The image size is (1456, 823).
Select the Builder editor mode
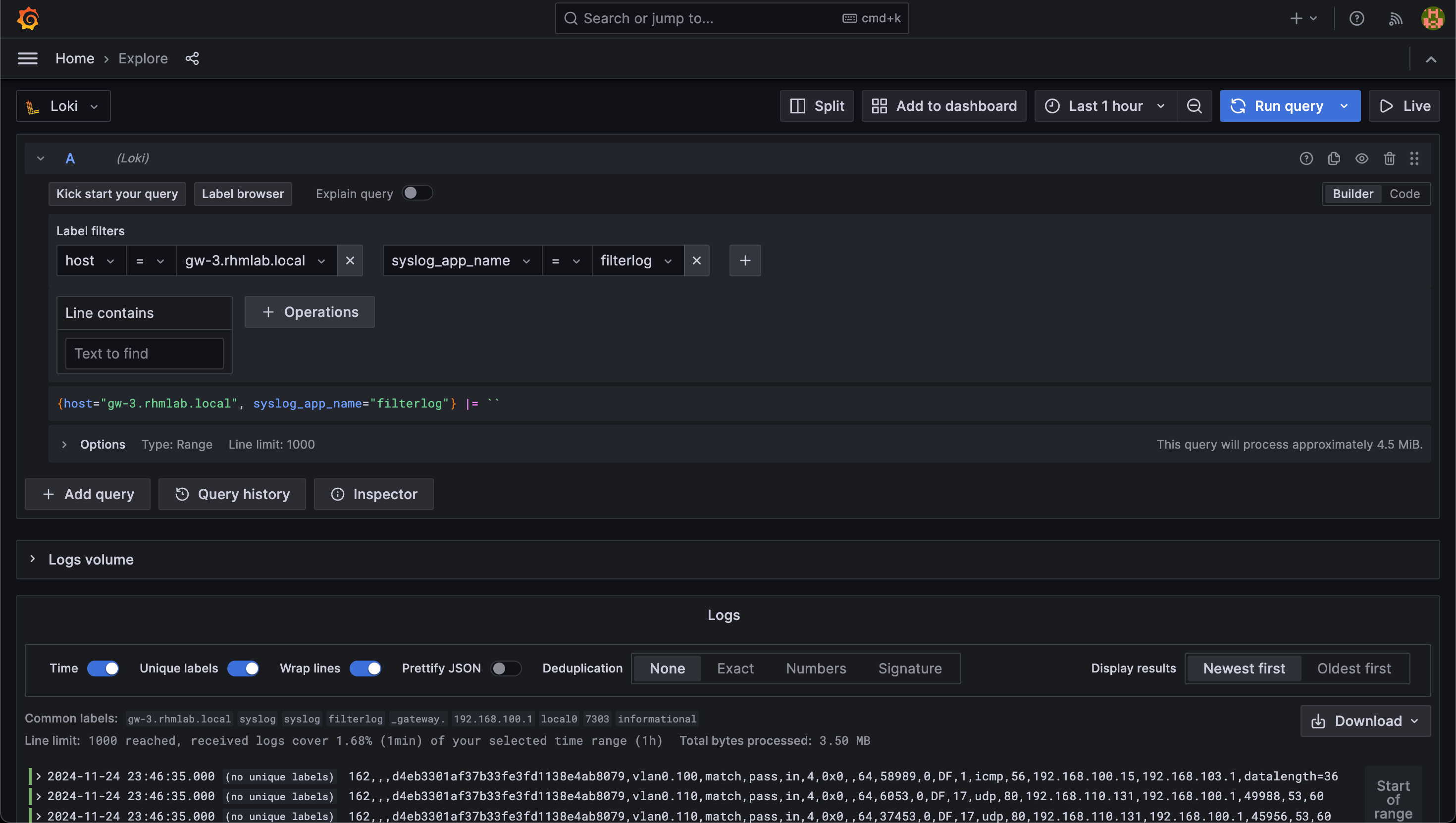click(1352, 194)
